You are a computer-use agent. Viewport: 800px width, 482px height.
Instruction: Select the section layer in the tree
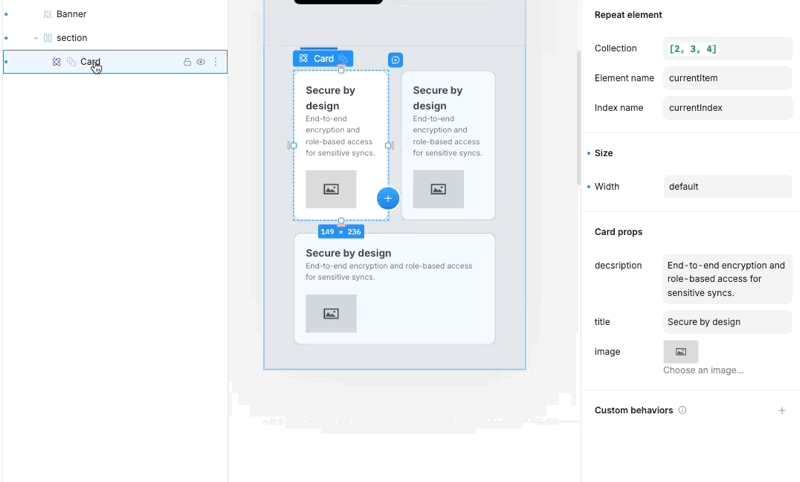click(x=71, y=38)
